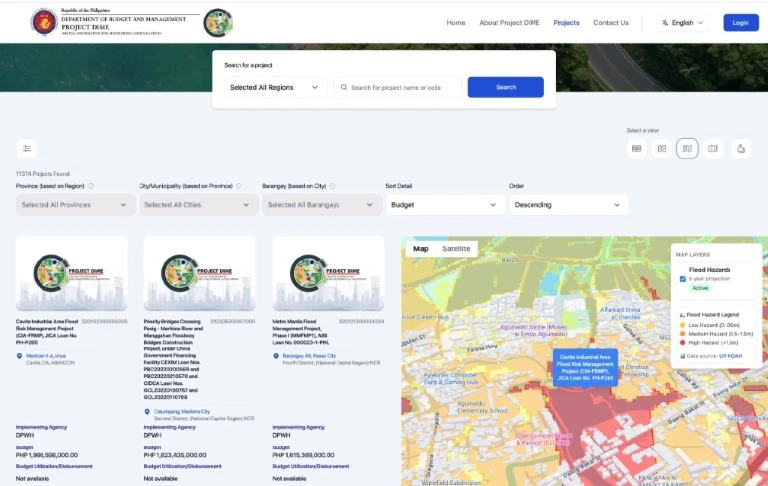Expand the Selected All Cities dropdown
Image resolution: width=768 pixels, height=486 pixels.
coord(198,205)
